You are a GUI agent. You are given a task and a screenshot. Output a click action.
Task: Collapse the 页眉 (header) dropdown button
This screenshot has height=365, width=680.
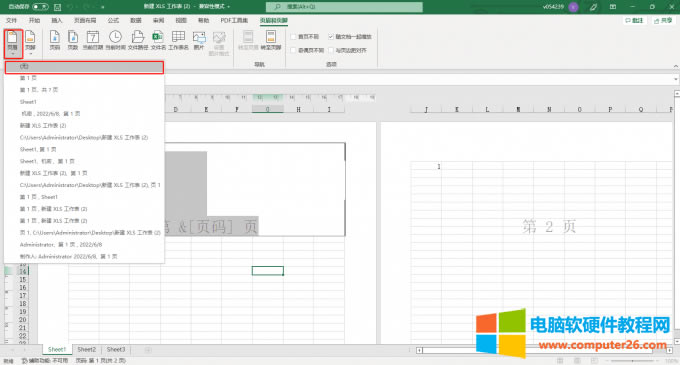pyautogui.click(x=13, y=43)
